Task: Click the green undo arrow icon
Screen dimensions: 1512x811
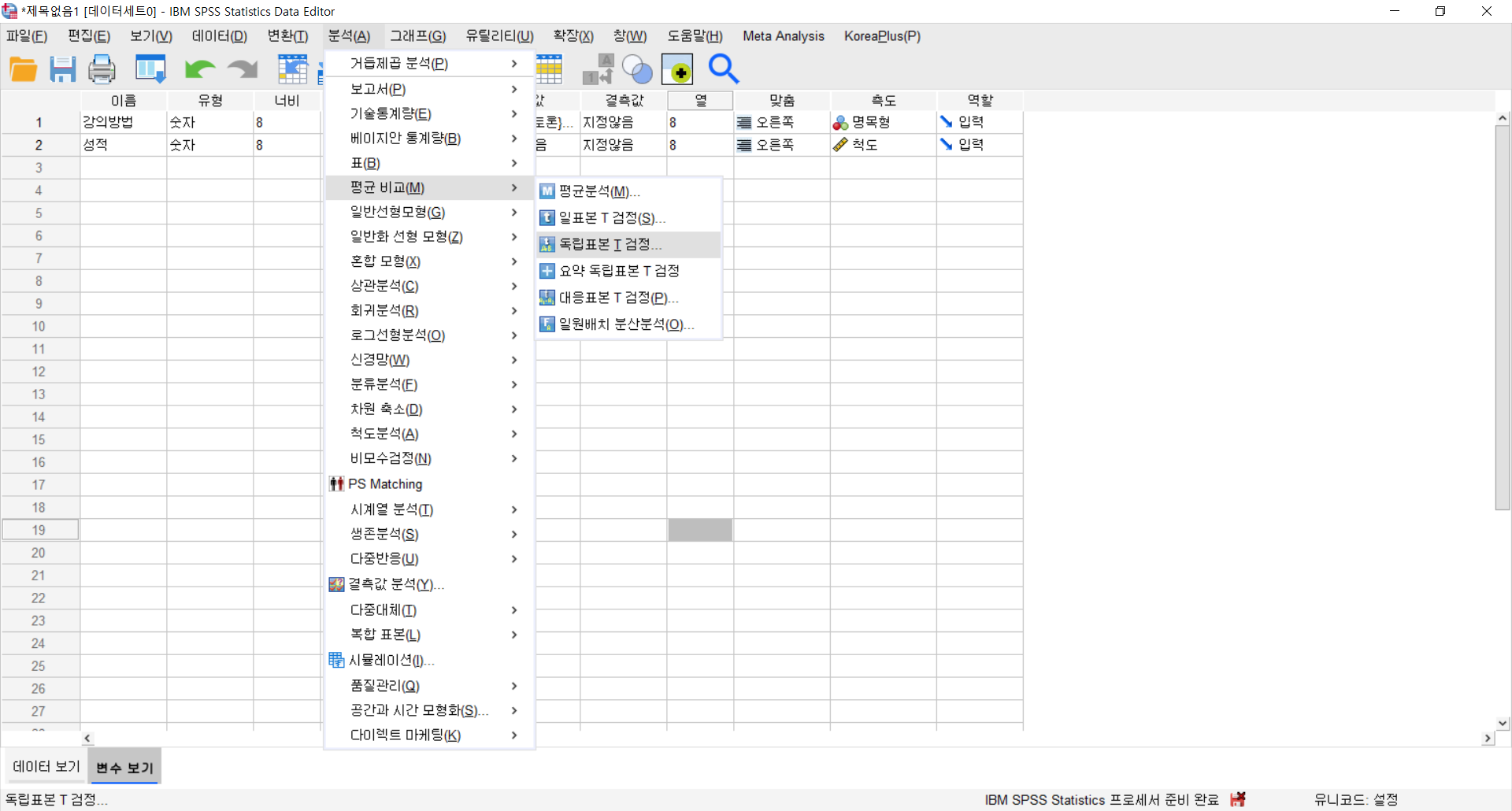Action: 200,70
